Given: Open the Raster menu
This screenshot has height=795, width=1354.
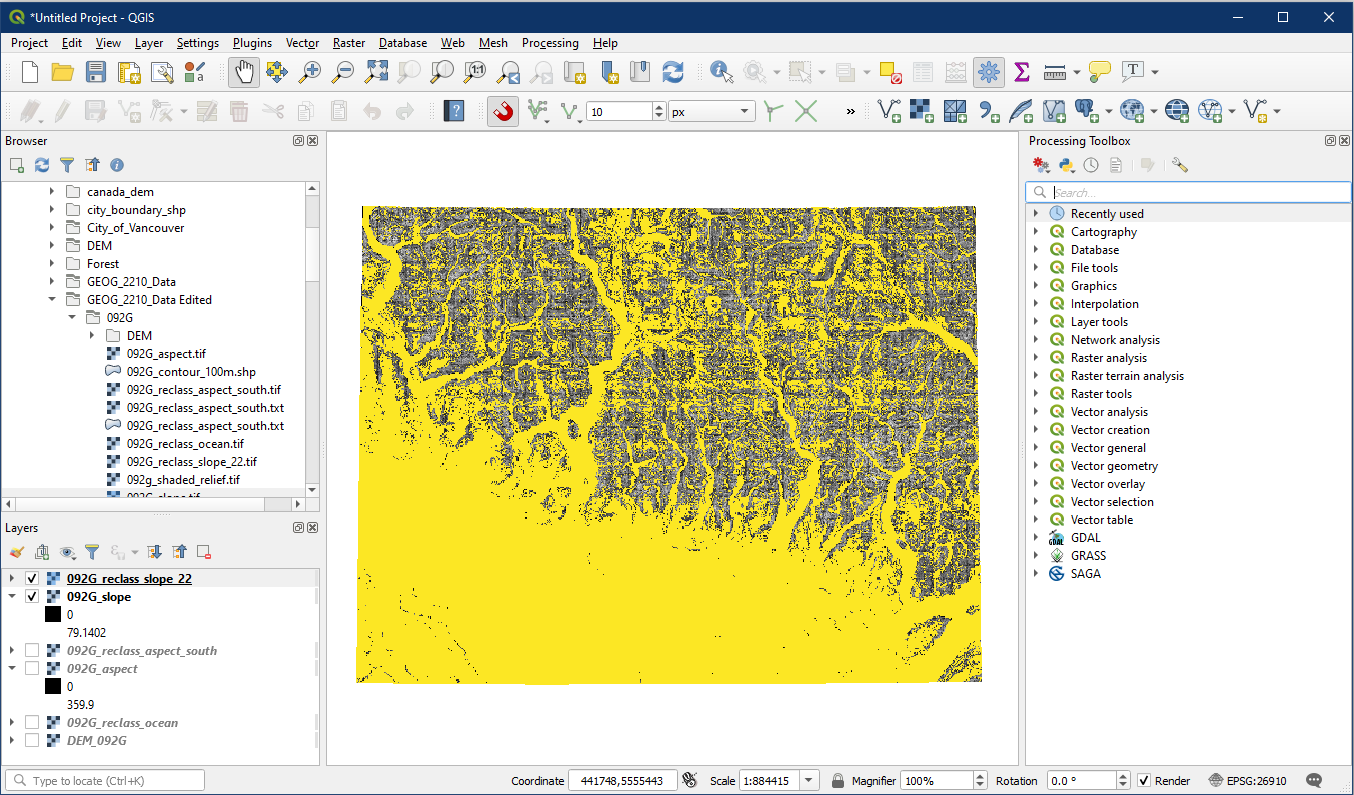Looking at the screenshot, I should tap(349, 43).
